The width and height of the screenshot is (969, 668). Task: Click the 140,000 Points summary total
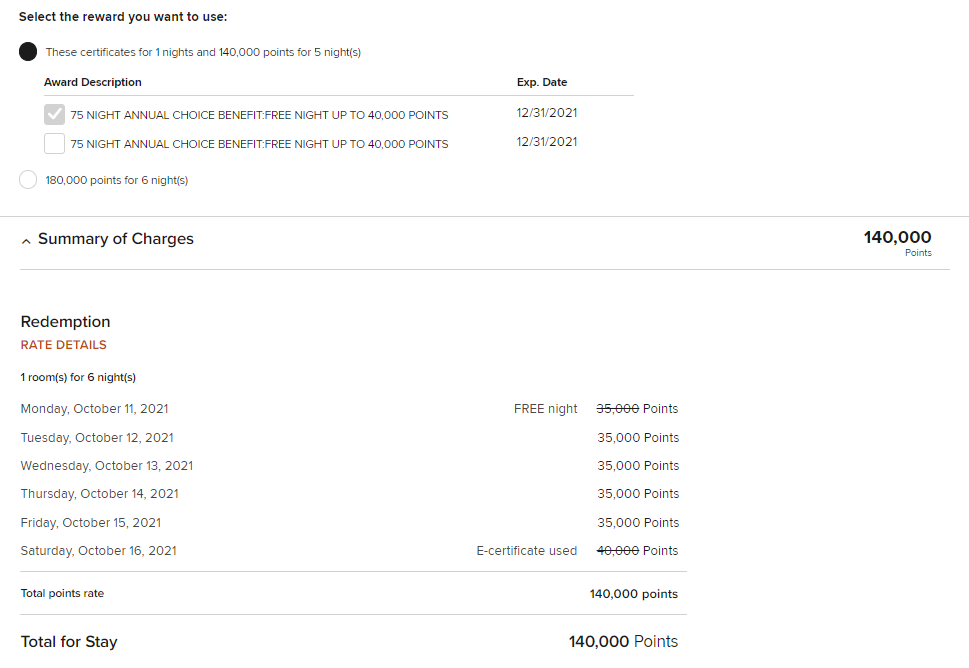click(897, 238)
